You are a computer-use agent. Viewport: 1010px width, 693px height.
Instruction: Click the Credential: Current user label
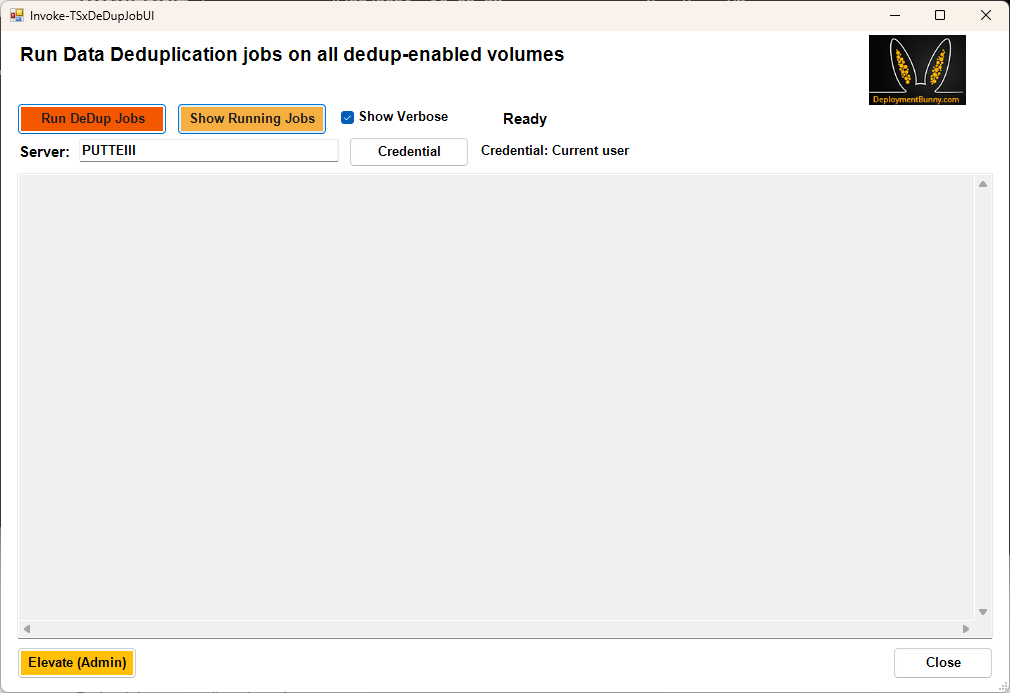(555, 151)
